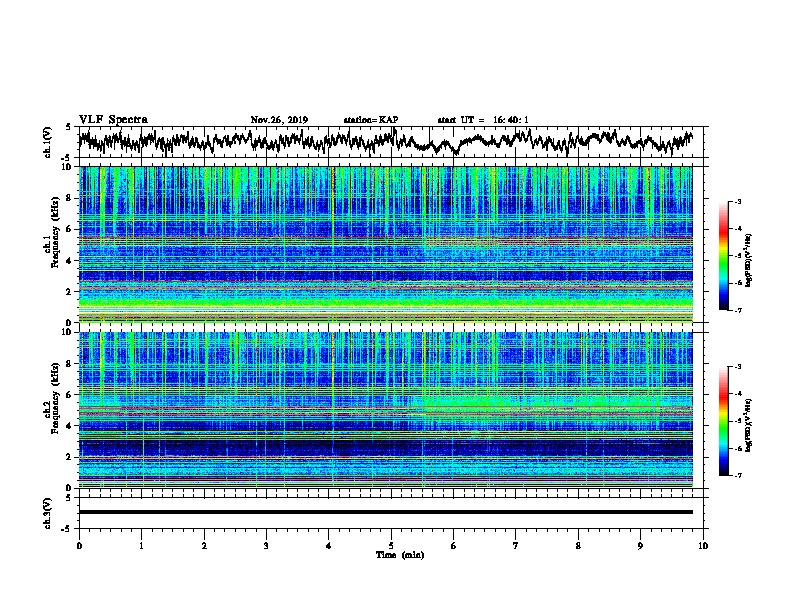The width and height of the screenshot is (792, 612).
Task: Click the "8" frequency tick on ch.1 spectrogram
Action: (x=71, y=198)
